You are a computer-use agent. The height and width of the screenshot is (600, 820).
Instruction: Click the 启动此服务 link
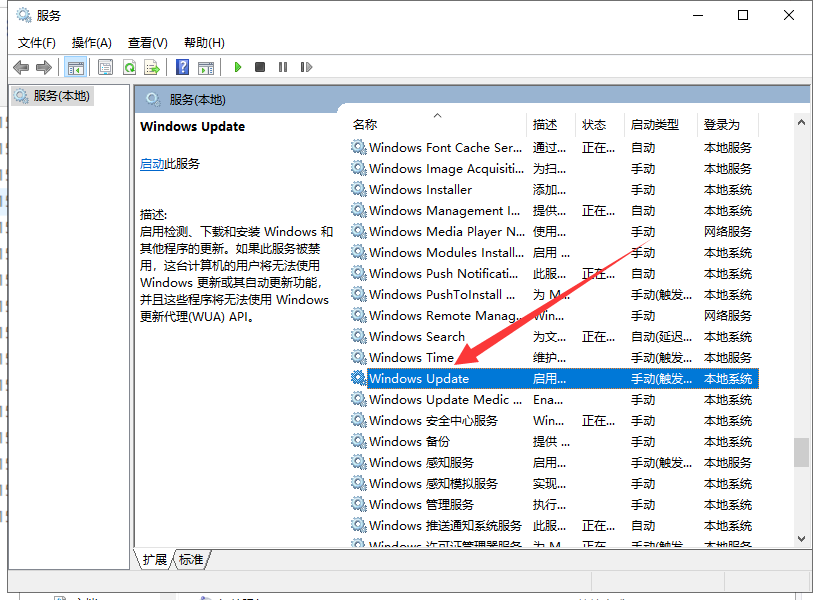coord(153,161)
